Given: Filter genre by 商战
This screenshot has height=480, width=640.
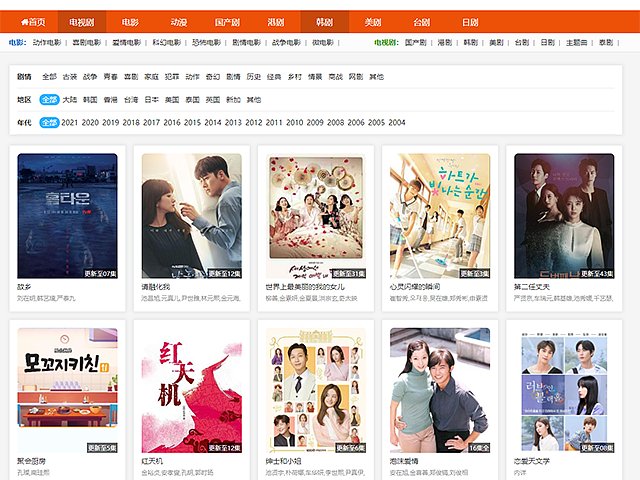Looking at the screenshot, I should tap(336, 77).
